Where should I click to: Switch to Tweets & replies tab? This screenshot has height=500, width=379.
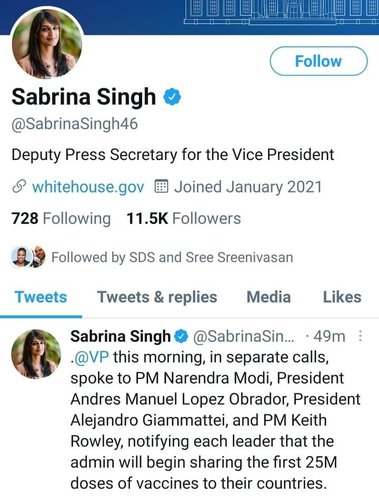click(x=157, y=297)
